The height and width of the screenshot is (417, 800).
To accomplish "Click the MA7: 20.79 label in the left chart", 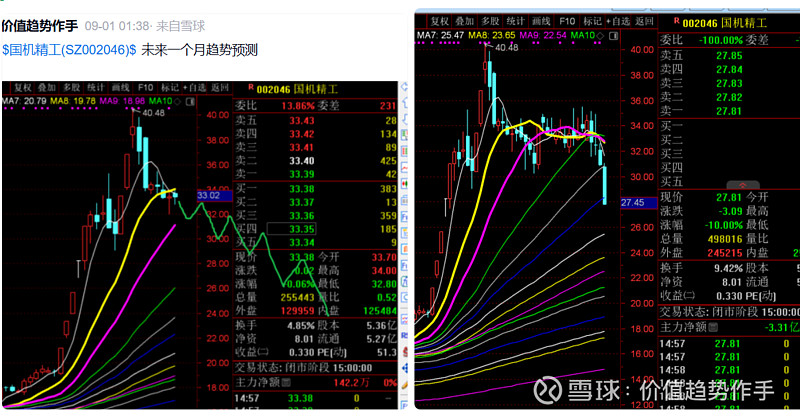I will 24,101.
